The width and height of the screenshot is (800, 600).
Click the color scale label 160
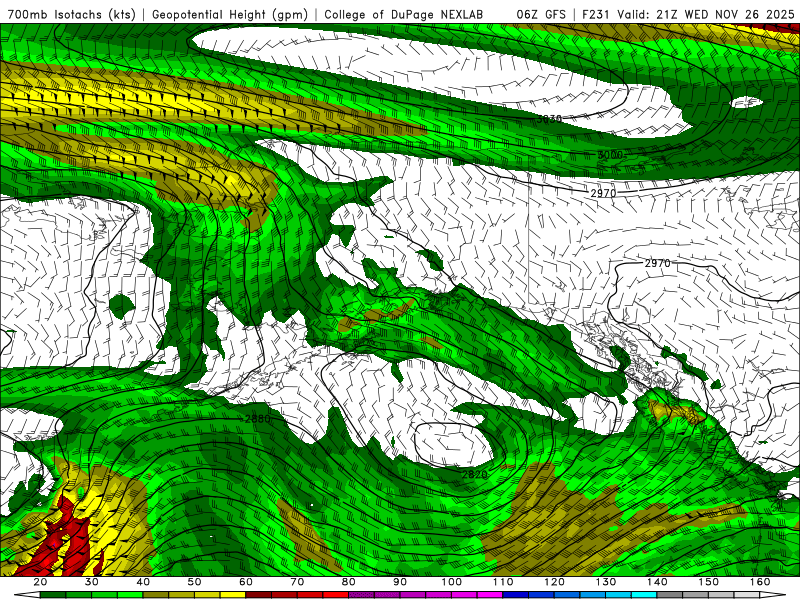(x=760, y=582)
